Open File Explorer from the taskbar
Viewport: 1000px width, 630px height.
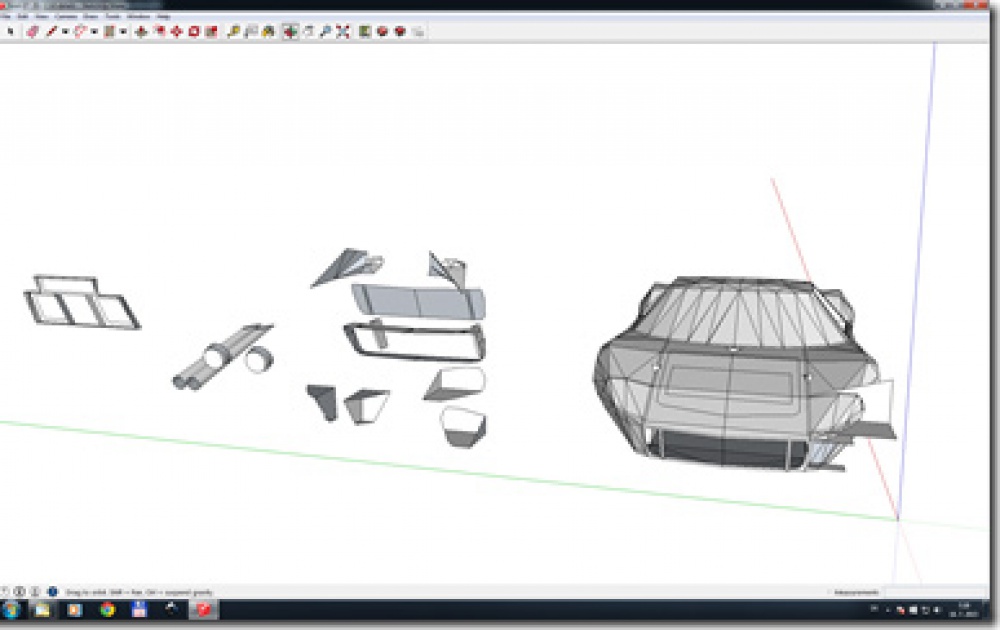42,610
